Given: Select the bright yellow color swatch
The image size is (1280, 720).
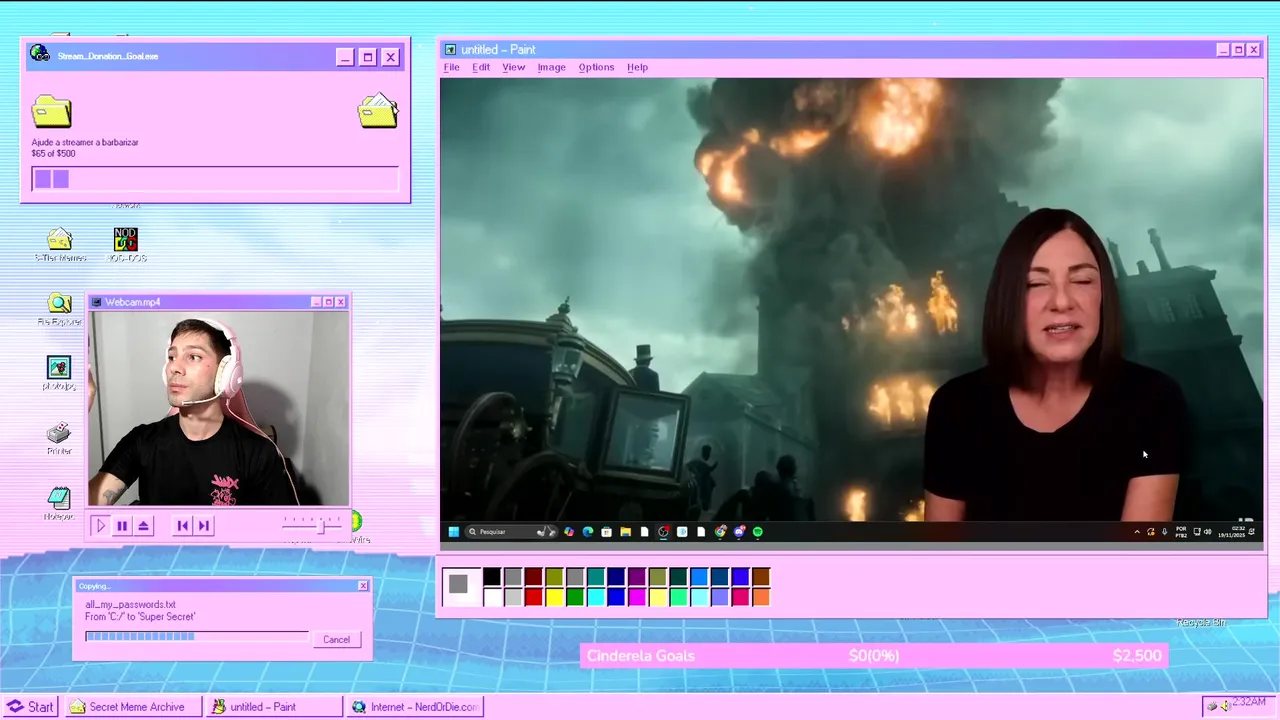Looking at the screenshot, I should click(x=554, y=597).
